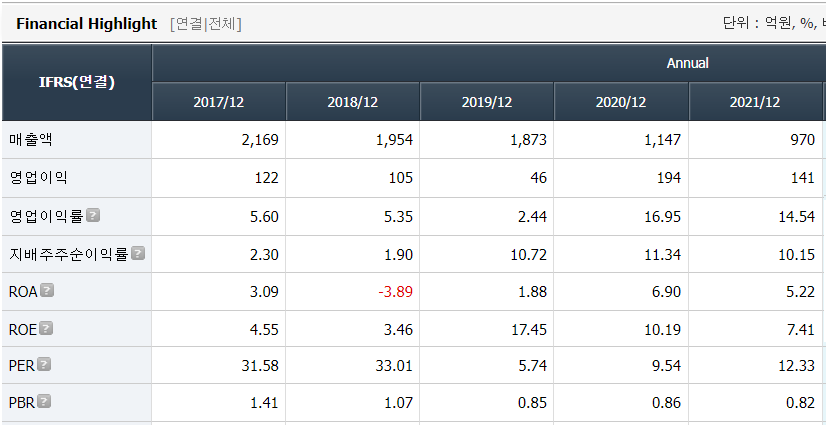Select the 지배주주순이익률 row label
Image resolution: width=829 pixels, height=425 pixels.
tap(69, 254)
